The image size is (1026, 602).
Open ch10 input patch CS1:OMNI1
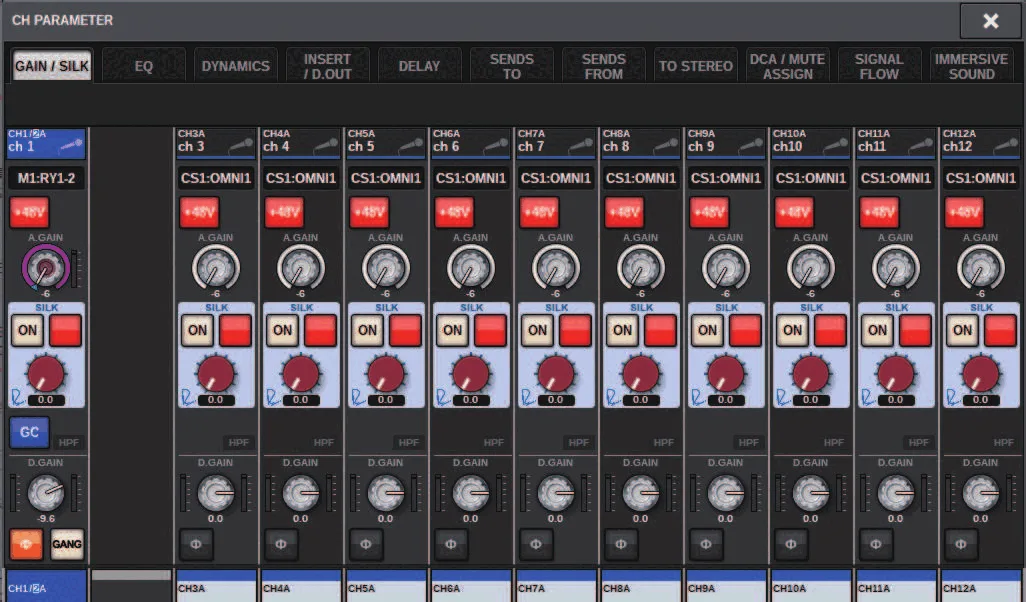pos(811,178)
